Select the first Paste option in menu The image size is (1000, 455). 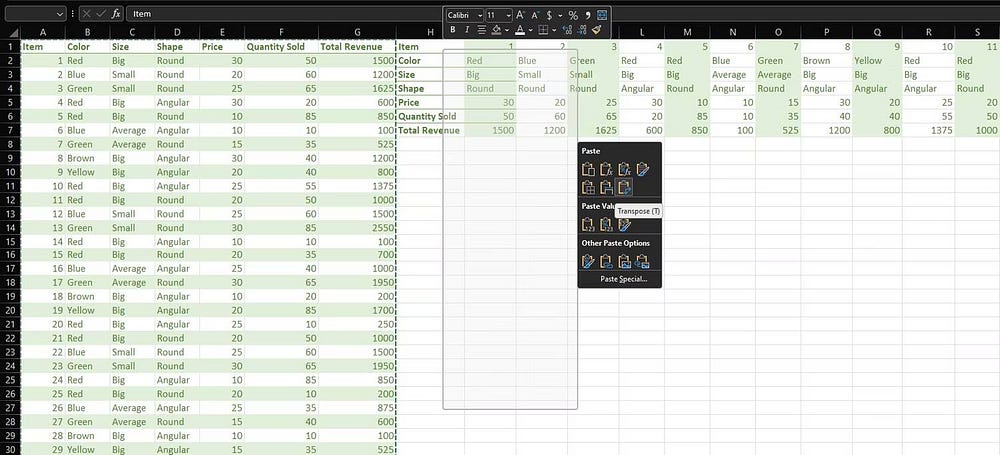(x=588, y=168)
